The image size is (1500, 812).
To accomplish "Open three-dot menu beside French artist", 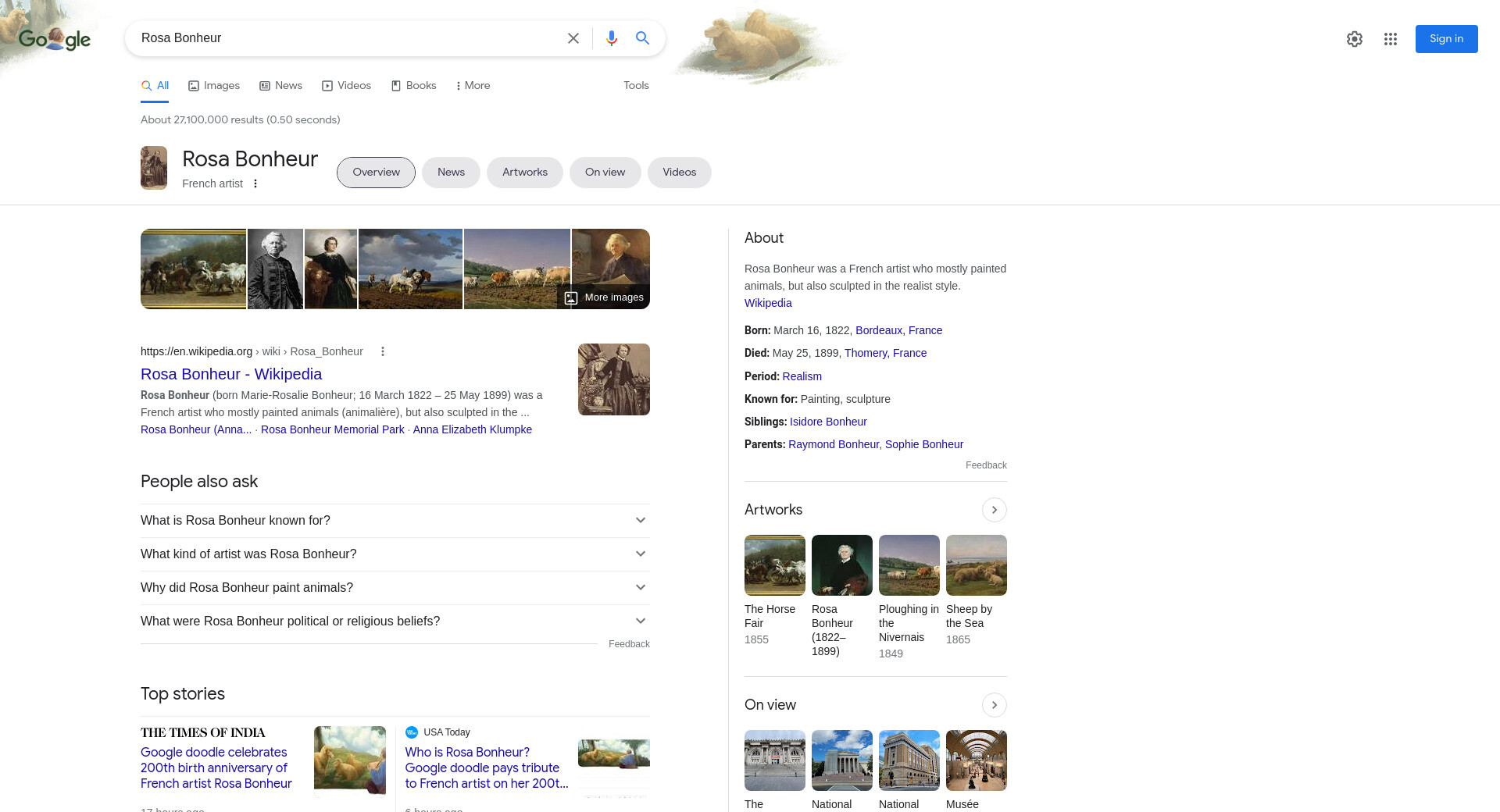I will click(255, 183).
